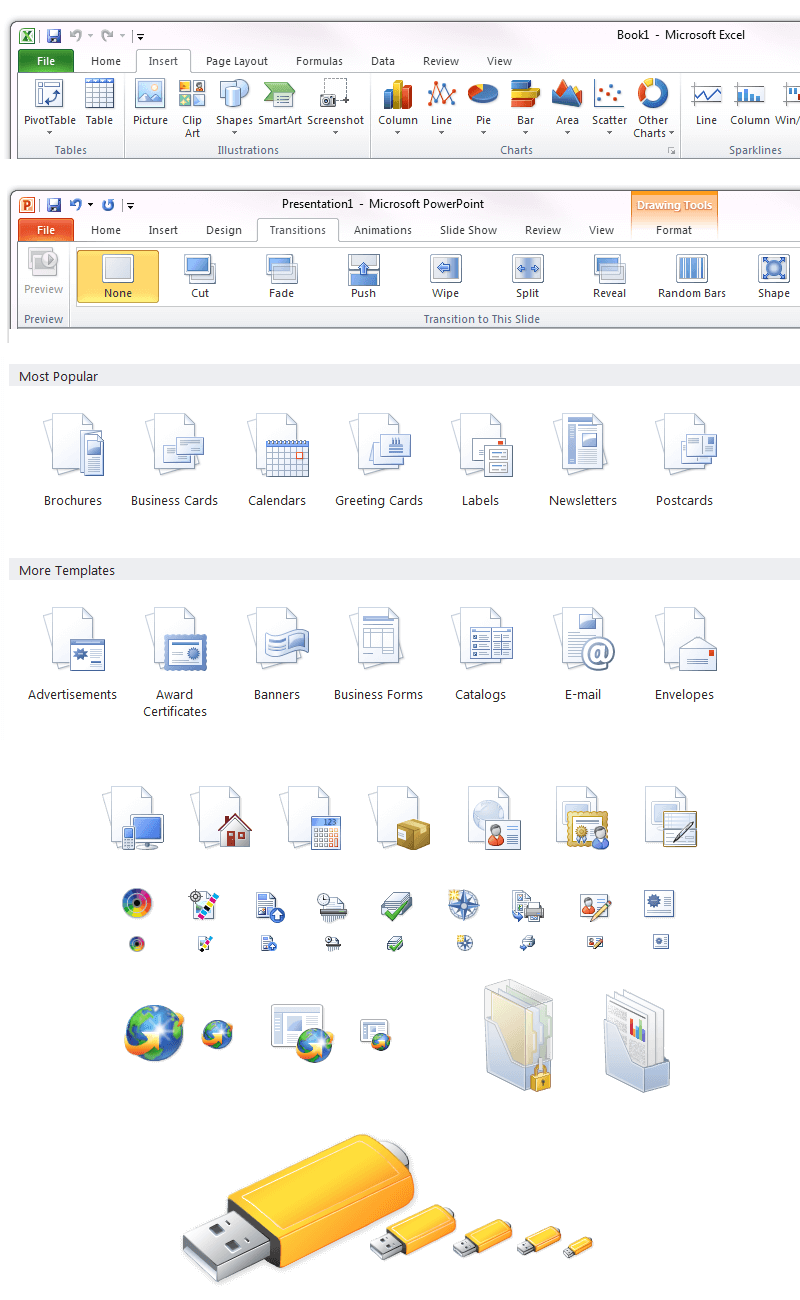This screenshot has width=800, height=1300.
Task: Open the Pie chart dropdown
Action: tap(483, 109)
